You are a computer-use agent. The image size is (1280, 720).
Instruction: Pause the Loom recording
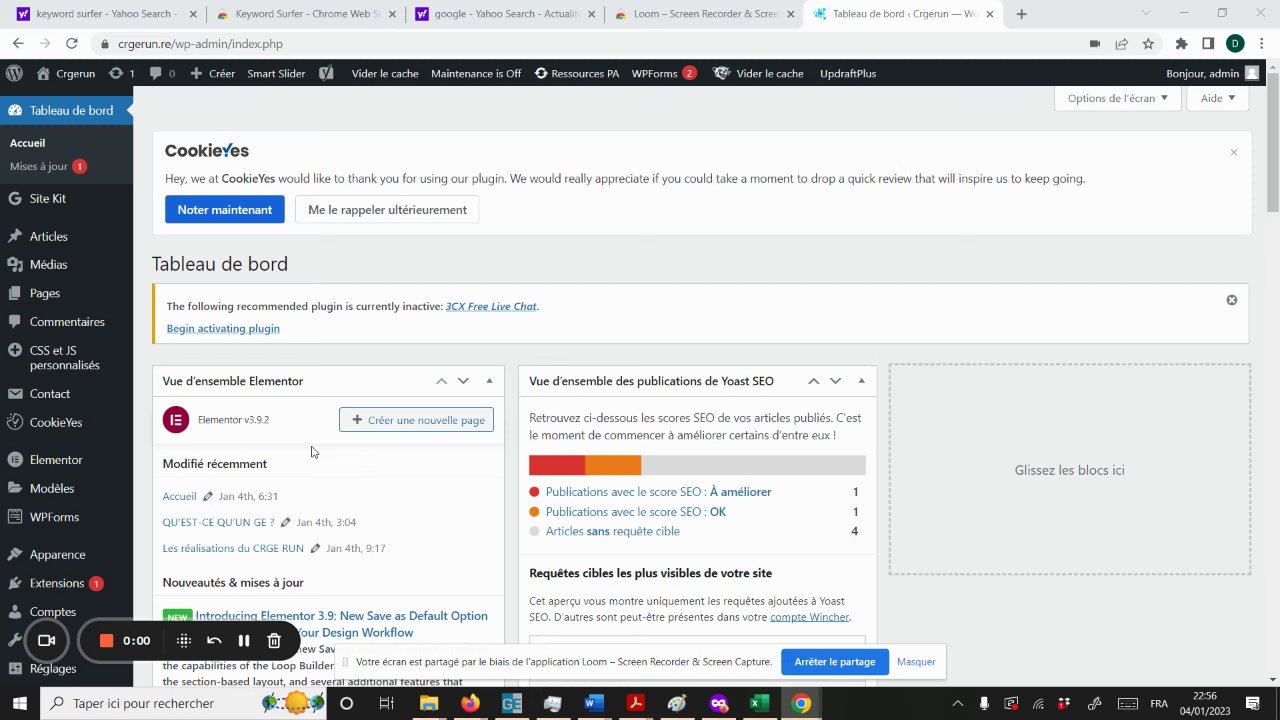pos(243,641)
